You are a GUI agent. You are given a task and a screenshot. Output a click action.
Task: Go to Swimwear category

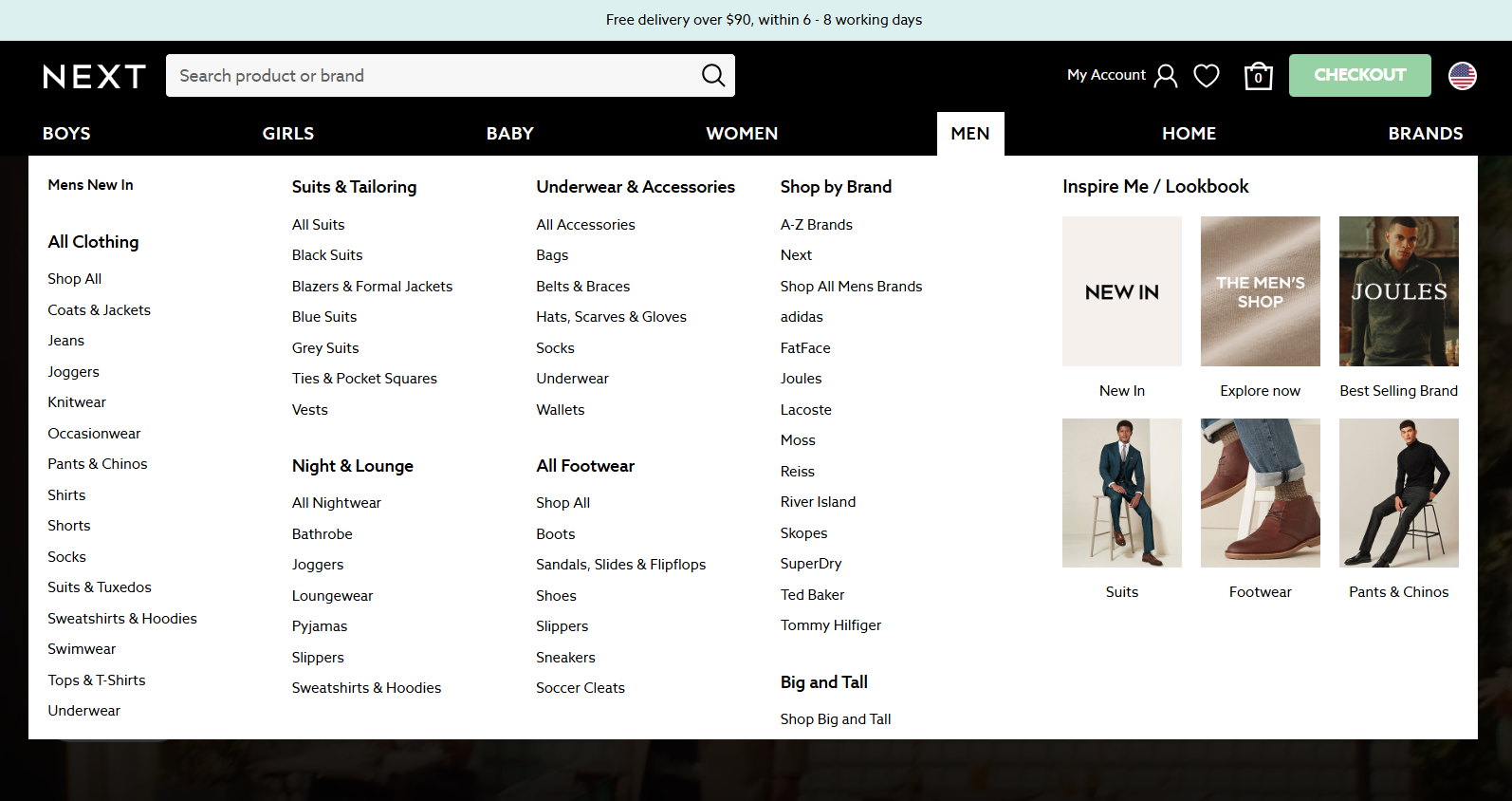82,649
